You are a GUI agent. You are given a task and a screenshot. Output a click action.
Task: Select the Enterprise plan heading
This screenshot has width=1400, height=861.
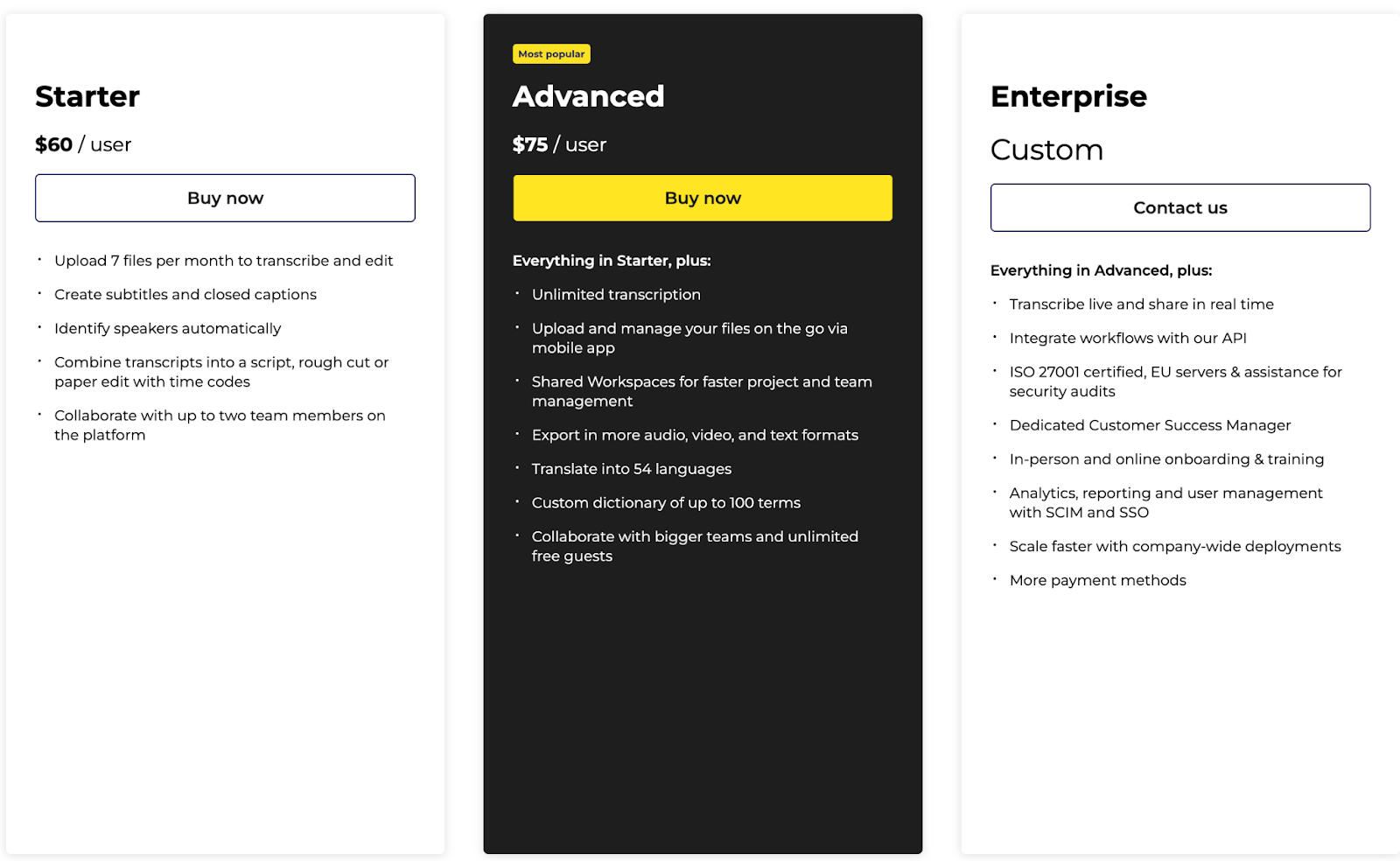coord(1068,96)
